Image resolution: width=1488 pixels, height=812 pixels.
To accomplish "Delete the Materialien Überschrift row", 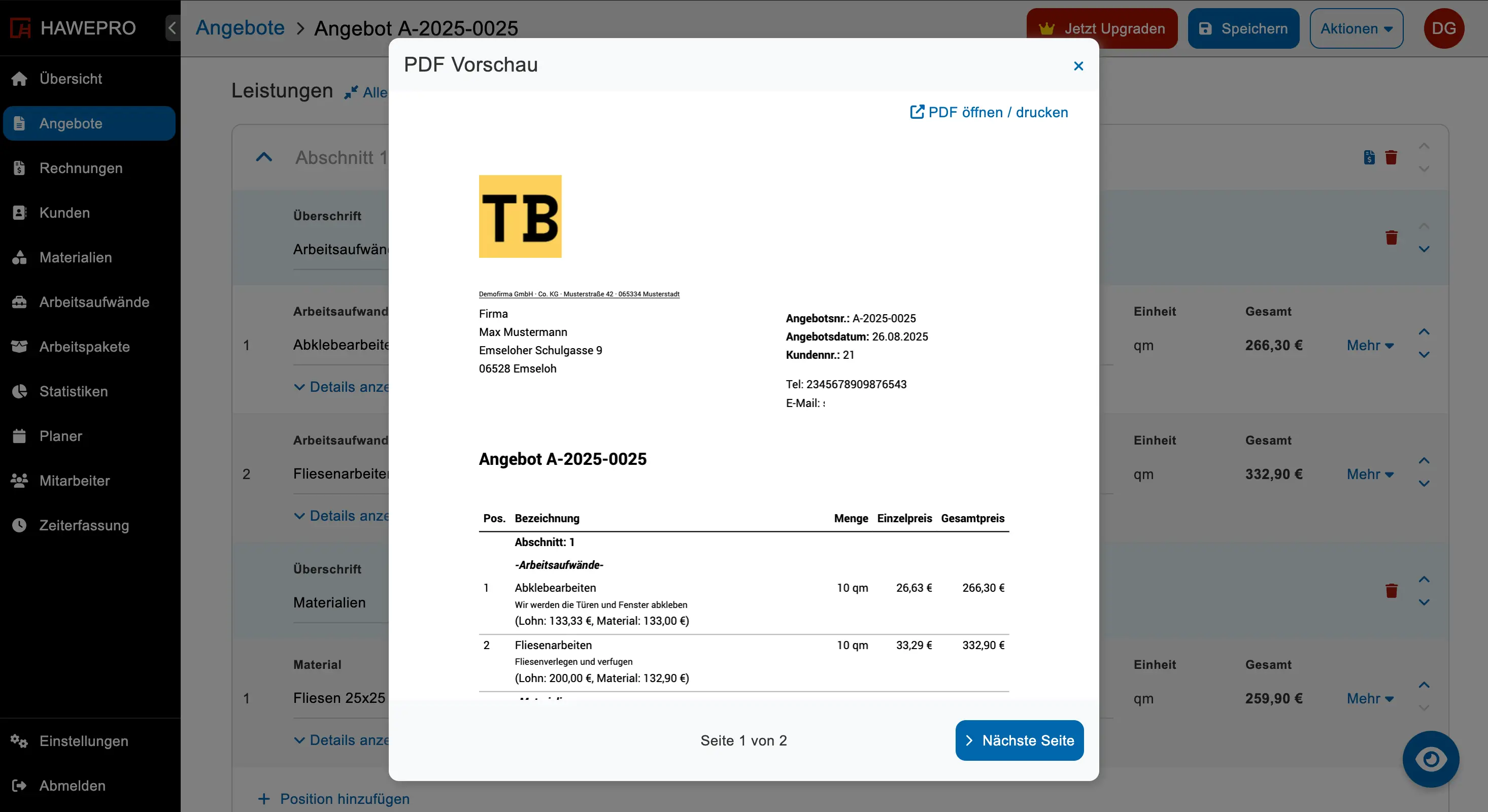I will [1391, 591].
